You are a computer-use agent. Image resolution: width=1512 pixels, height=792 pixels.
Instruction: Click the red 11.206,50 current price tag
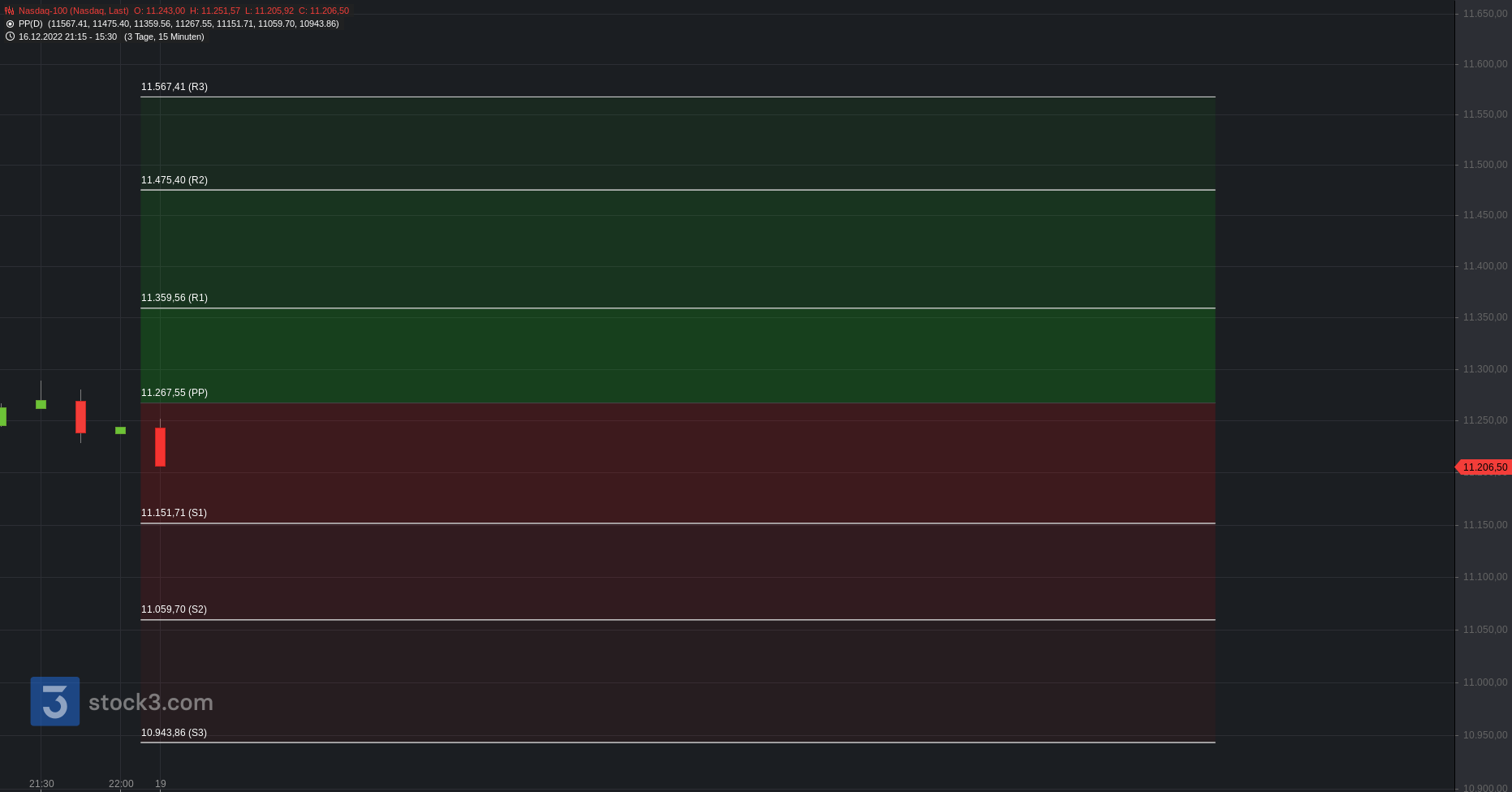[x=1484, y=467]
